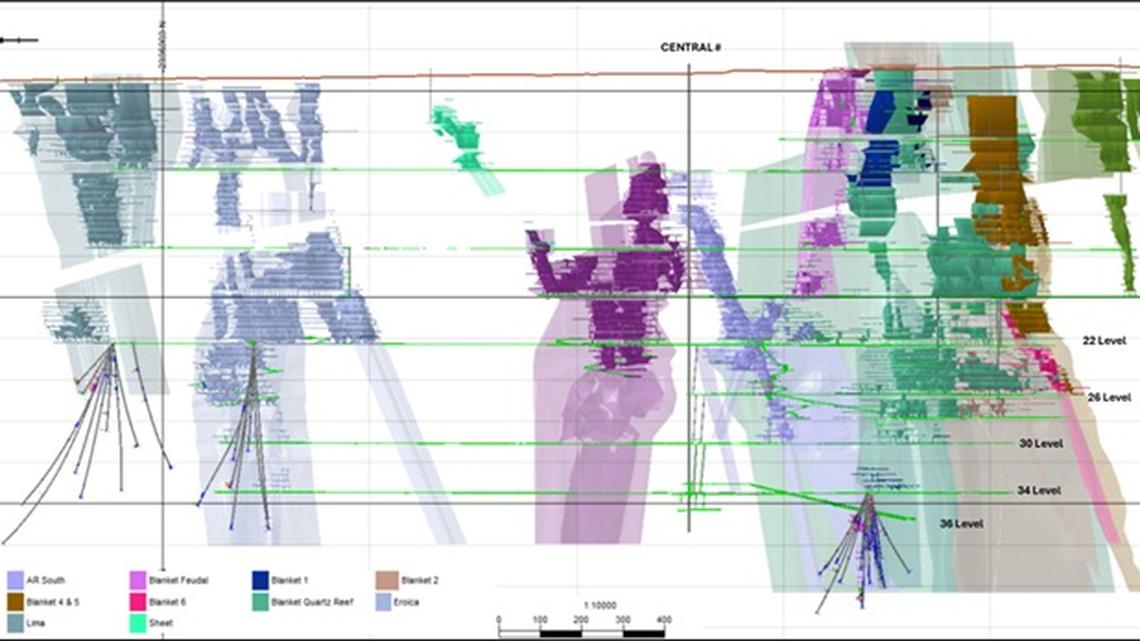1140x641 pixels.
Task: Toggle the CENTRAL # shaft line visibility
Action: [689, 300]
